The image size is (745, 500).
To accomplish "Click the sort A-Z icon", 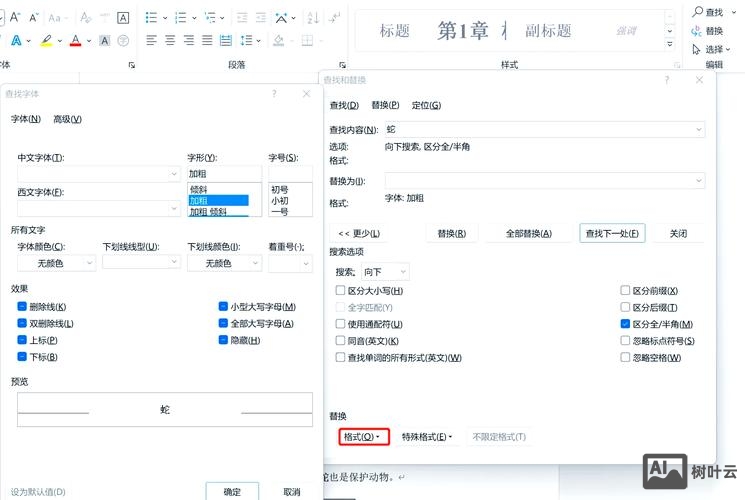I will [x=313, y=18].
